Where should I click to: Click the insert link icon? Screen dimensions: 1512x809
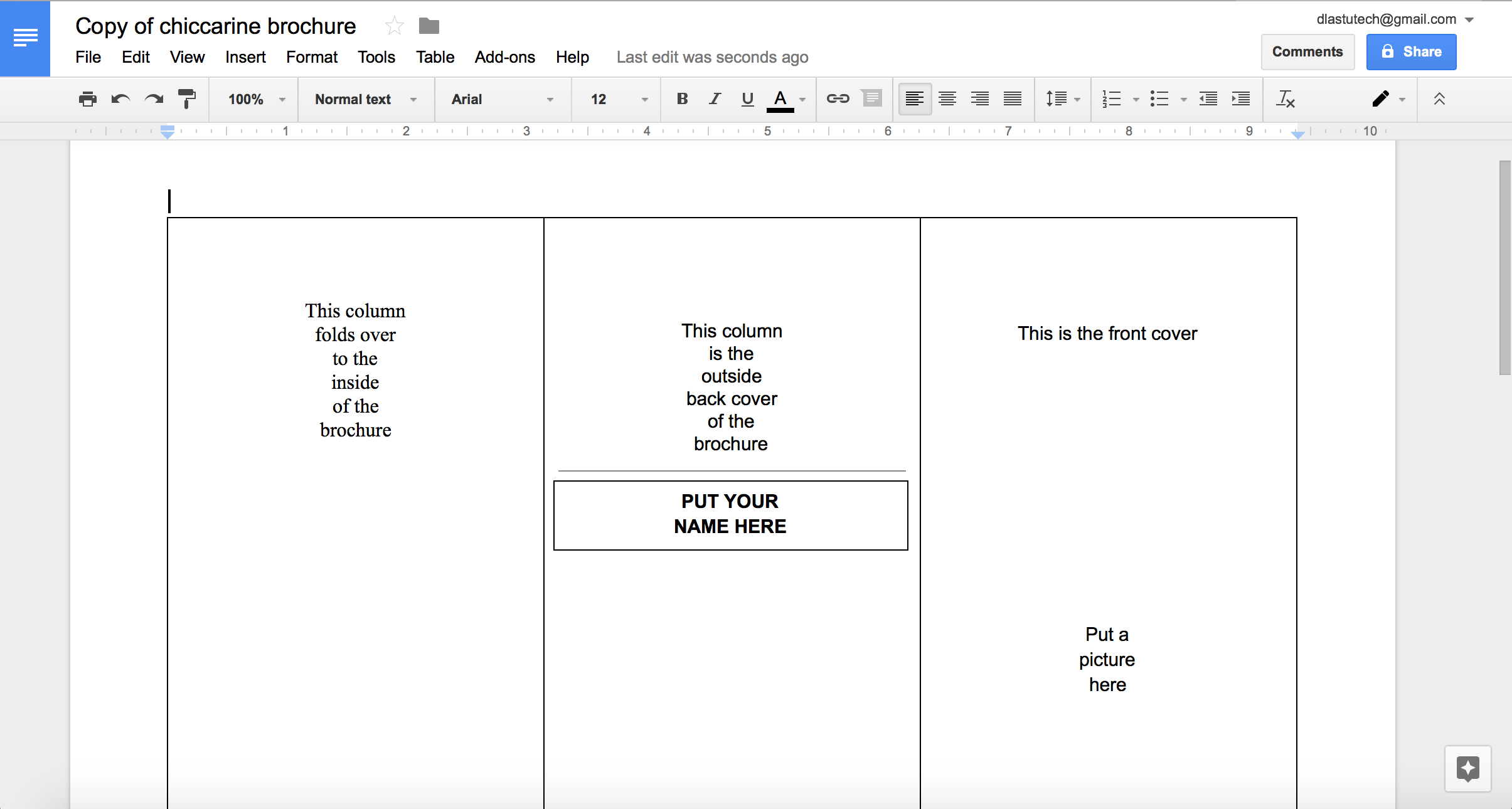click(x=838, y=99)
